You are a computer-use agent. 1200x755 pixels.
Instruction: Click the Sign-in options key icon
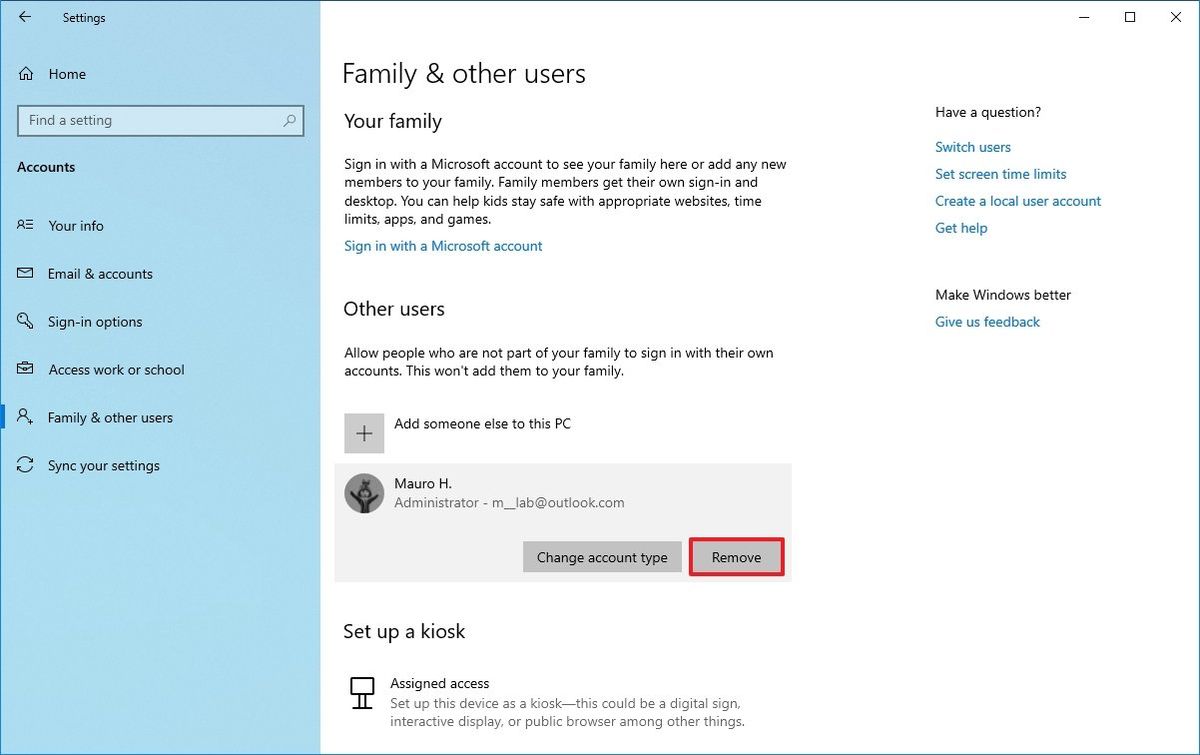coord(25,321)
